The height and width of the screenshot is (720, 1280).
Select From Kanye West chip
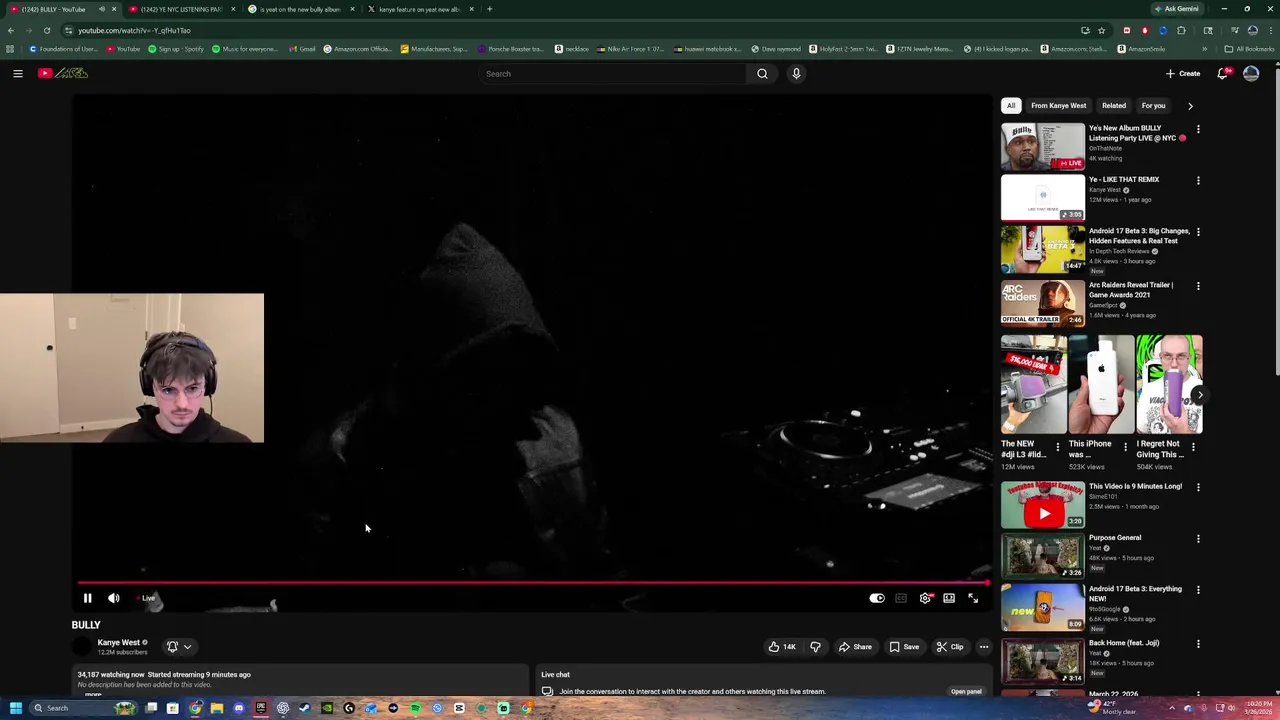click(1058, 105)
